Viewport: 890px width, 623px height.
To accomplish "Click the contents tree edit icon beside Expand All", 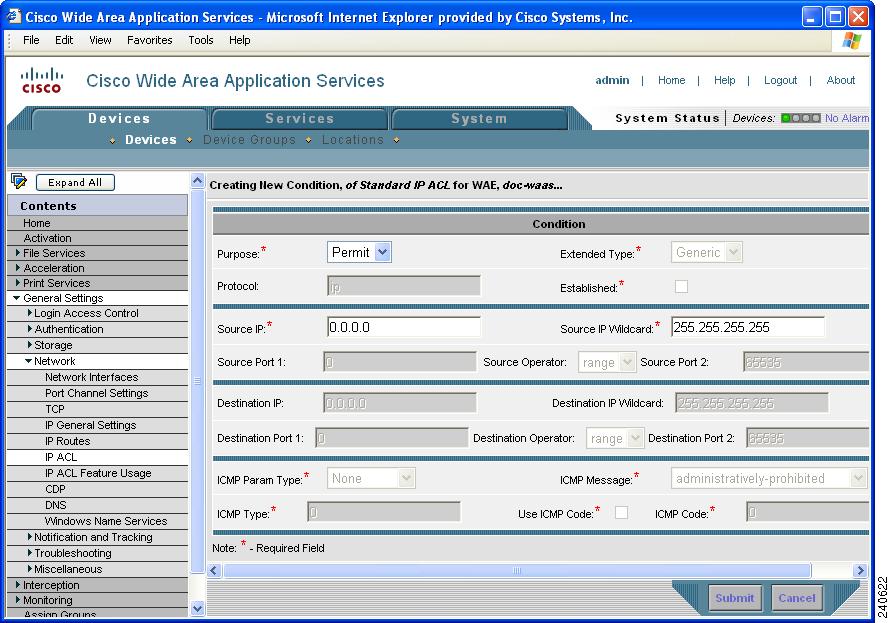I will [19, 182].
